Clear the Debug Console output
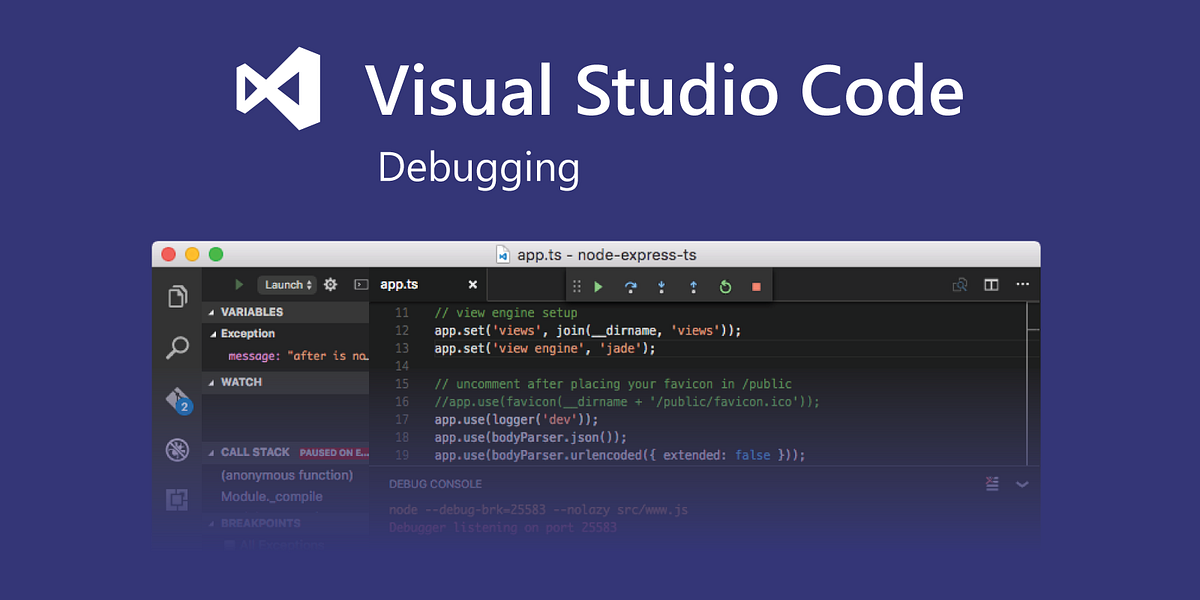The image size is (1200, 600). point(992,484)
